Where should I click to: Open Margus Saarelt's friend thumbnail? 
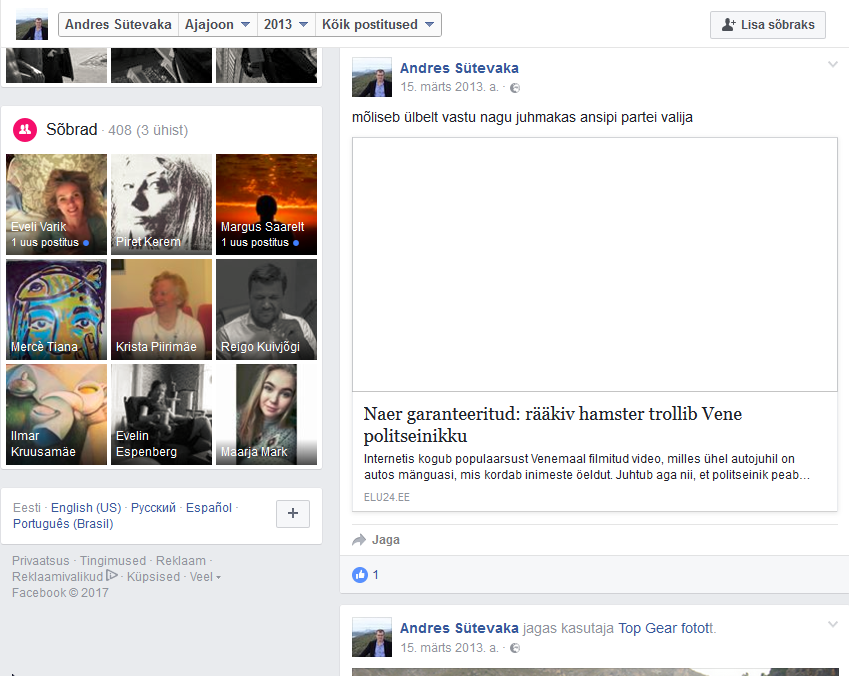(x=266, y=204)
